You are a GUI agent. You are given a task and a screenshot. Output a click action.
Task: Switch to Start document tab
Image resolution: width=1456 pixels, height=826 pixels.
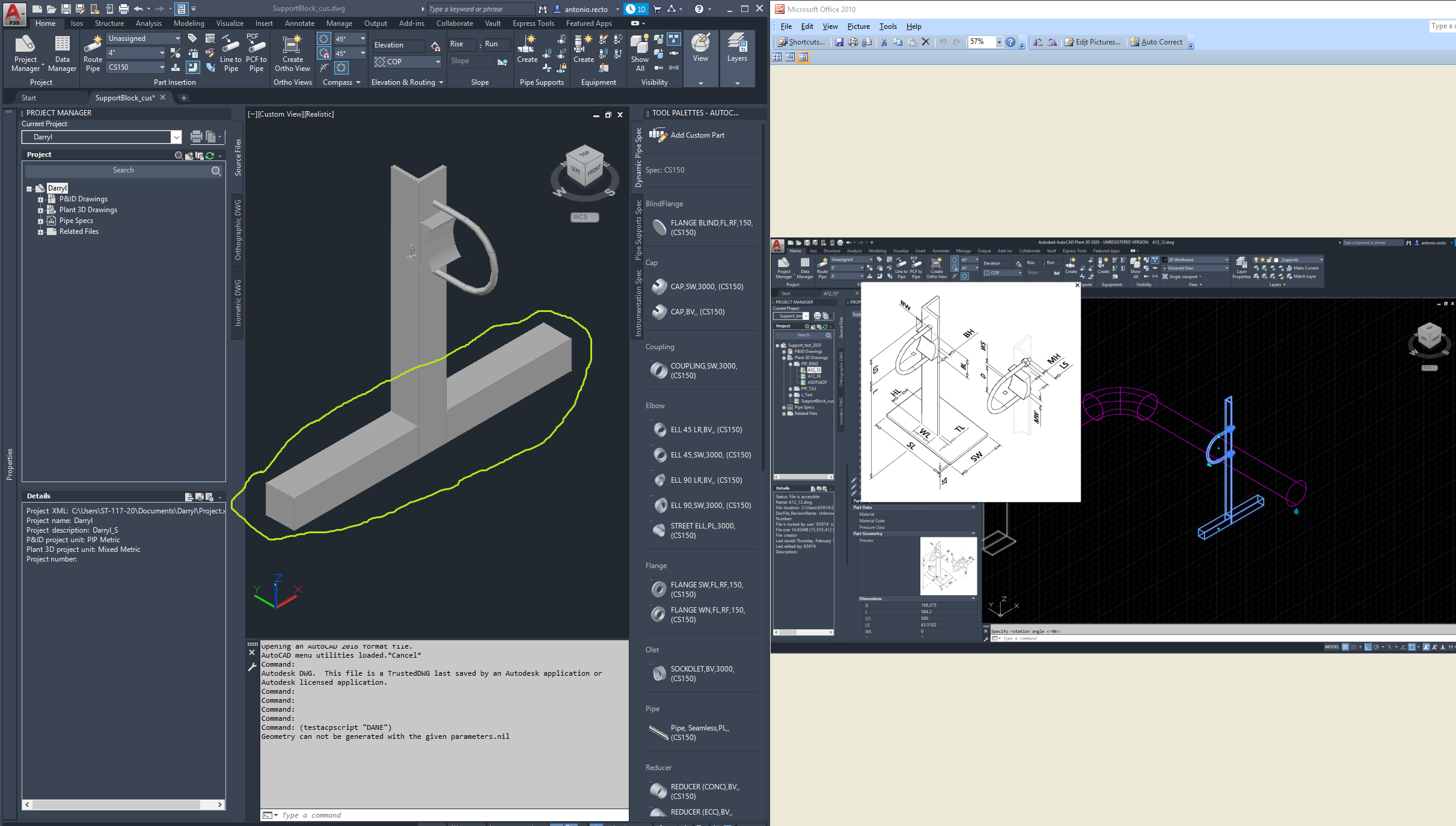click(x=29, y=98)
